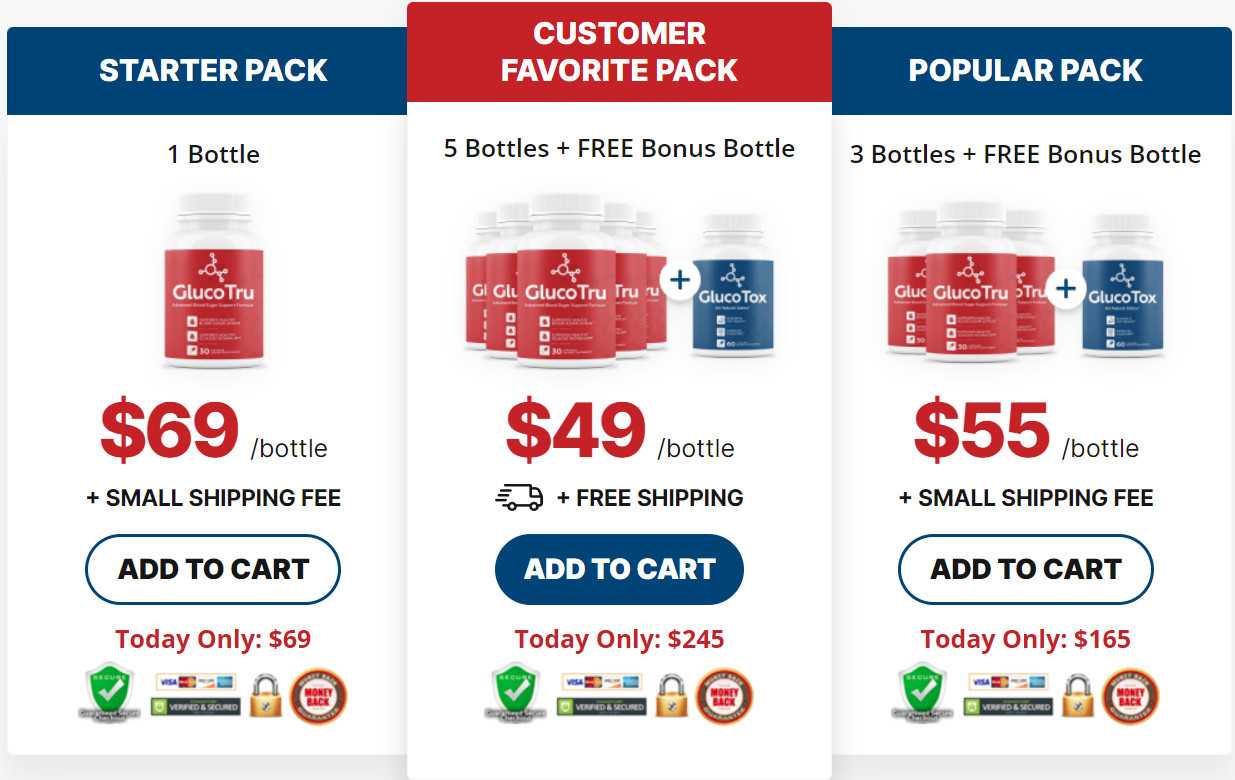The image size is (1235, 780).
Task: Click green secure shield in Popular Pack
Action: point(920,692)
